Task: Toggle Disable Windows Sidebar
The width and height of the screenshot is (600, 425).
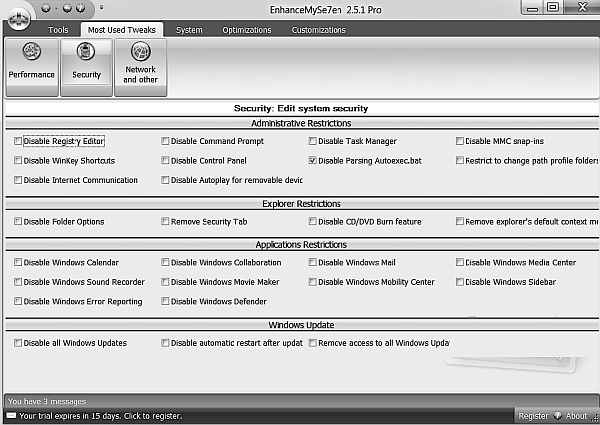Action: click(460, 282)
